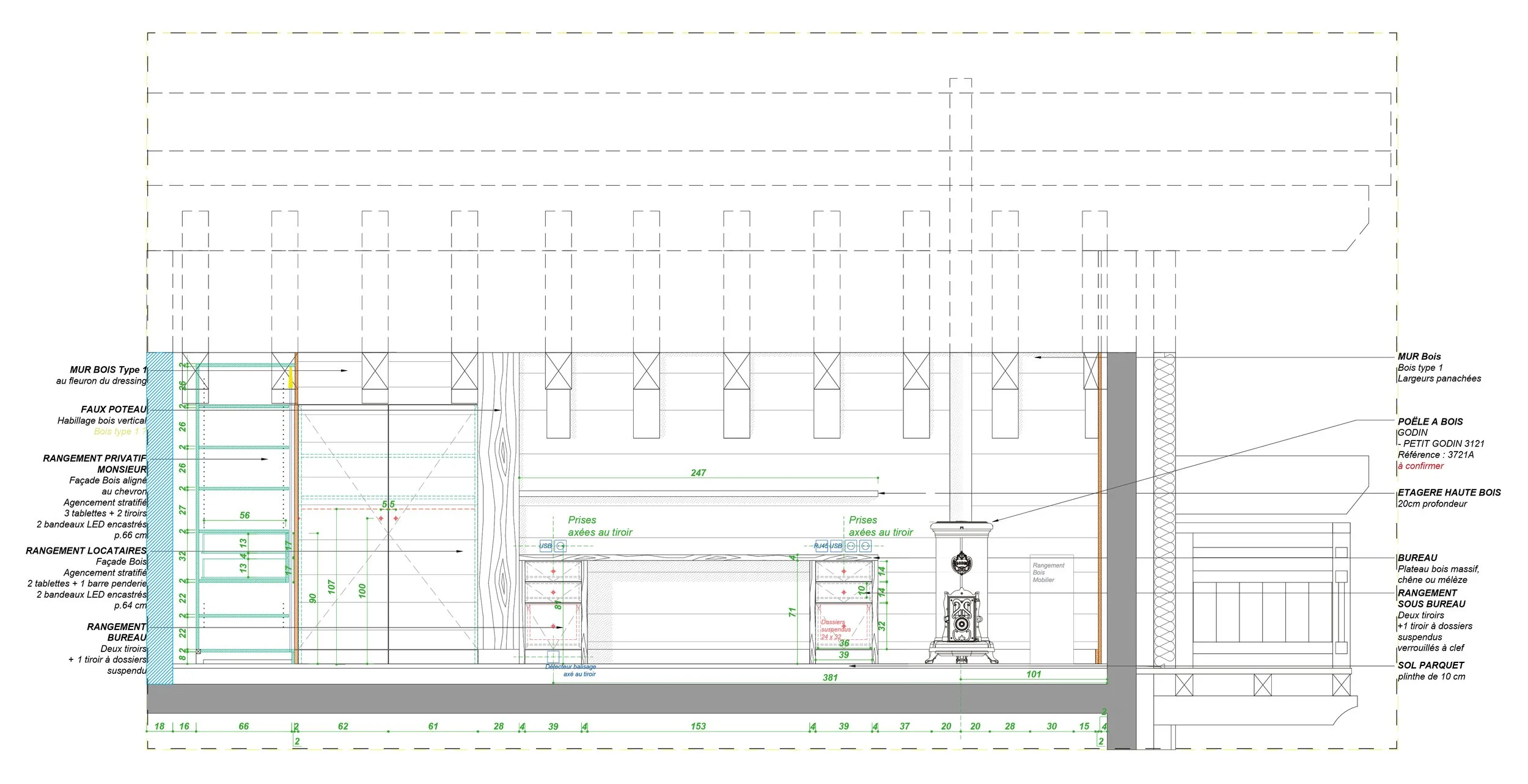1528x784 pixels.
Task: Click the rightmost power outlet symbol
Action: click(x=865, y=546)
